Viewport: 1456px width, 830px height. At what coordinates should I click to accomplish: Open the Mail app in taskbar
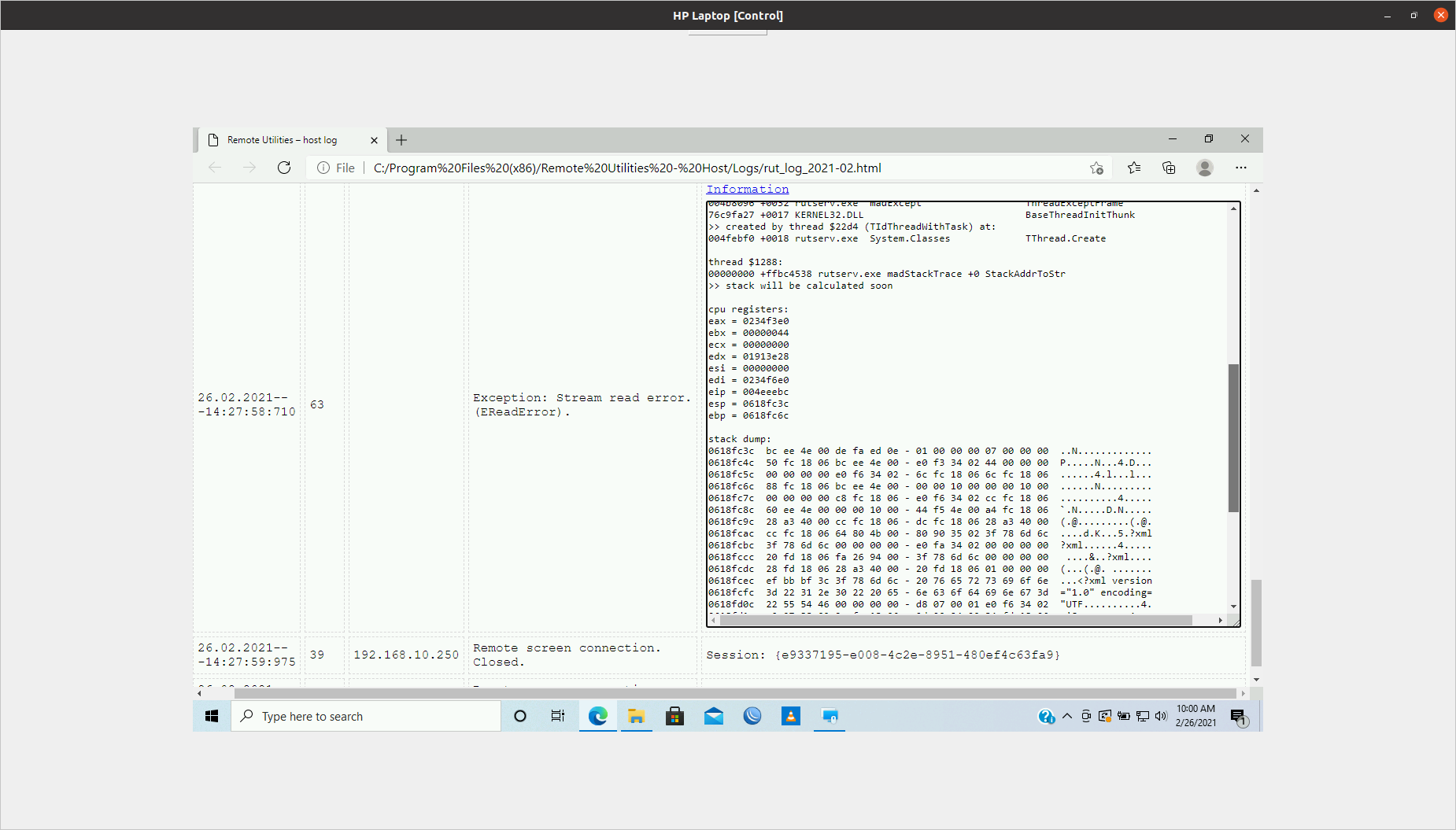coord(713,716)
